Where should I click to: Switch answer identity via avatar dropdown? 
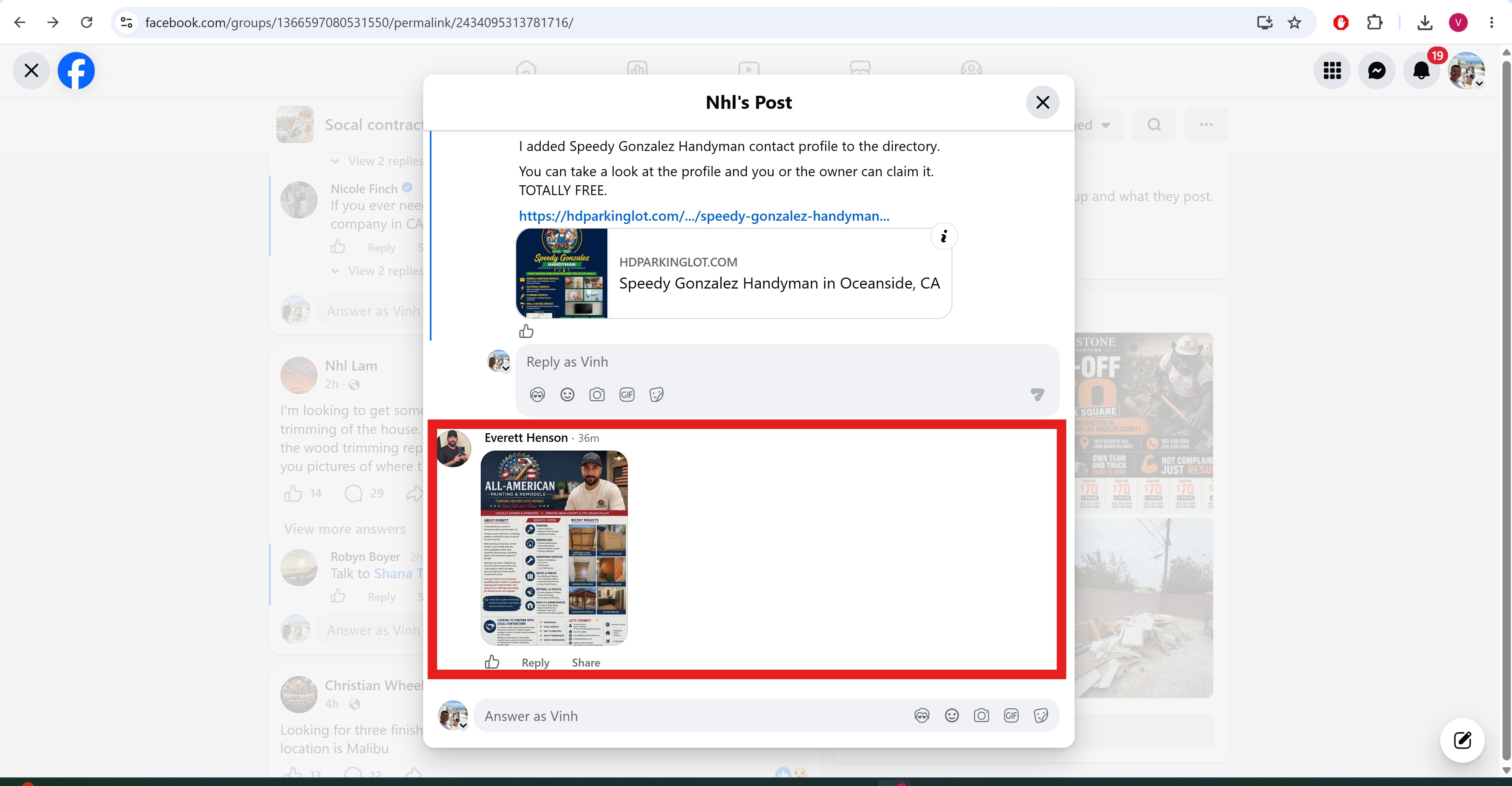point(453,715)
